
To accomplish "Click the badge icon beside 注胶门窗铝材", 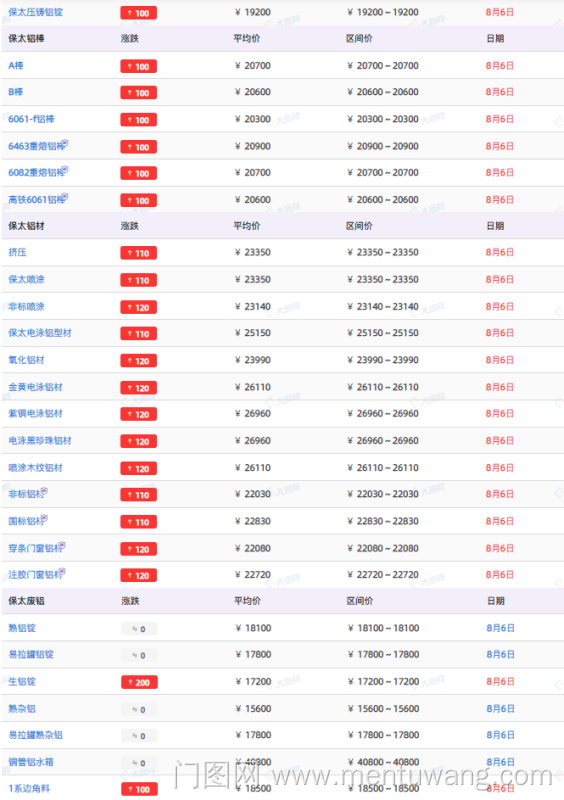I will tap(62, 571).
